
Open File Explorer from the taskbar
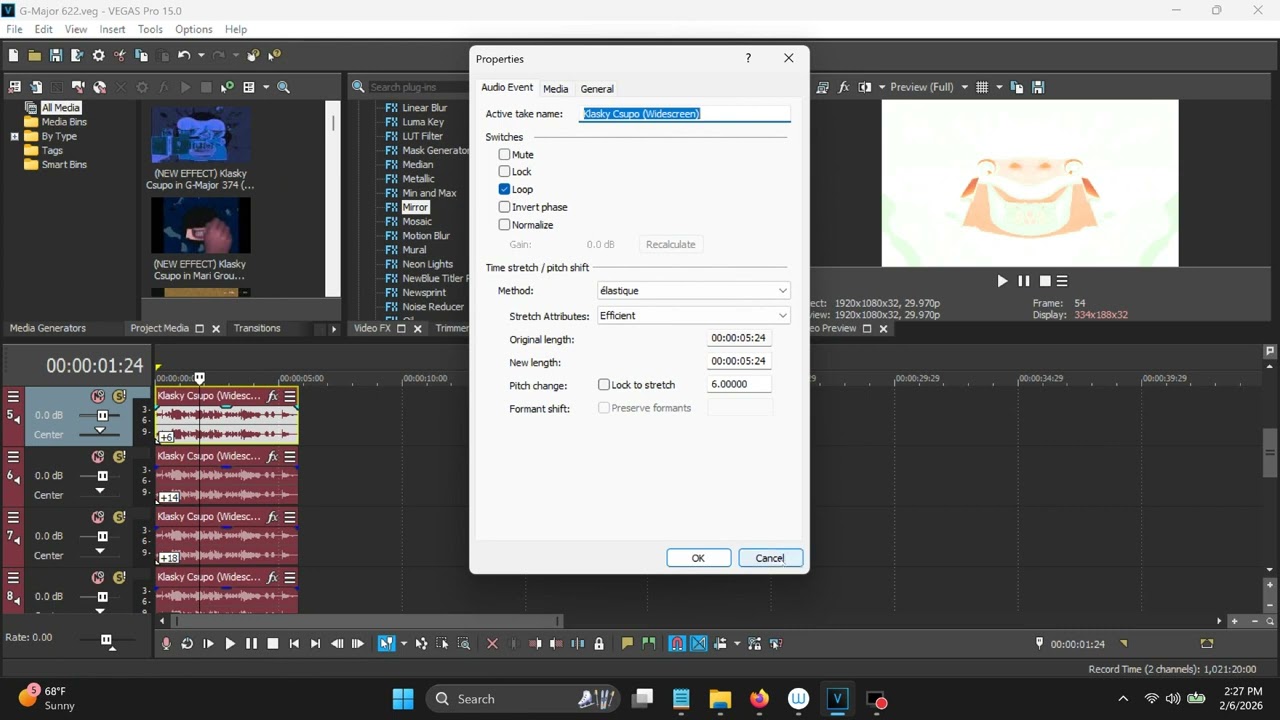[720, 699]
